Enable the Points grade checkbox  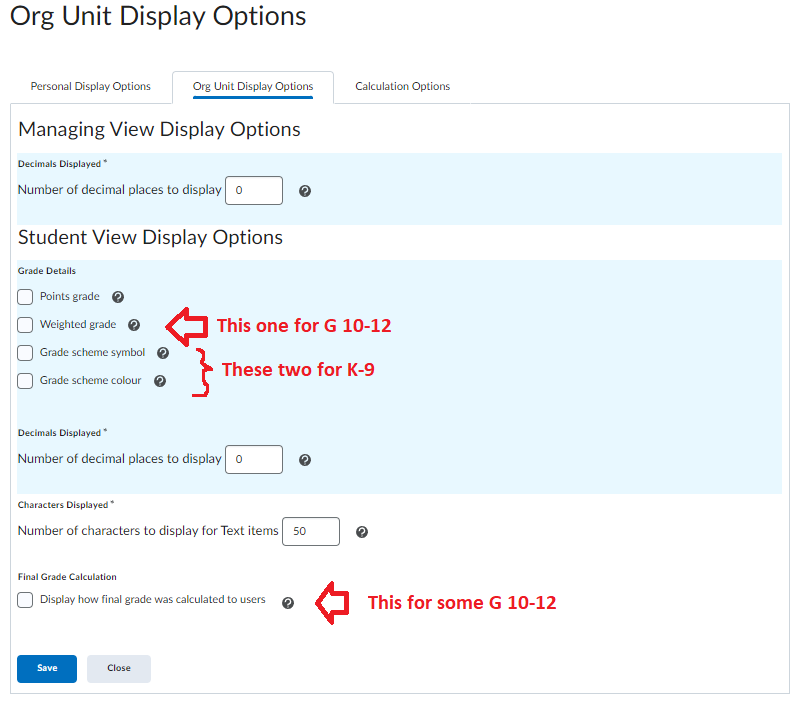(x=25, y=297)
